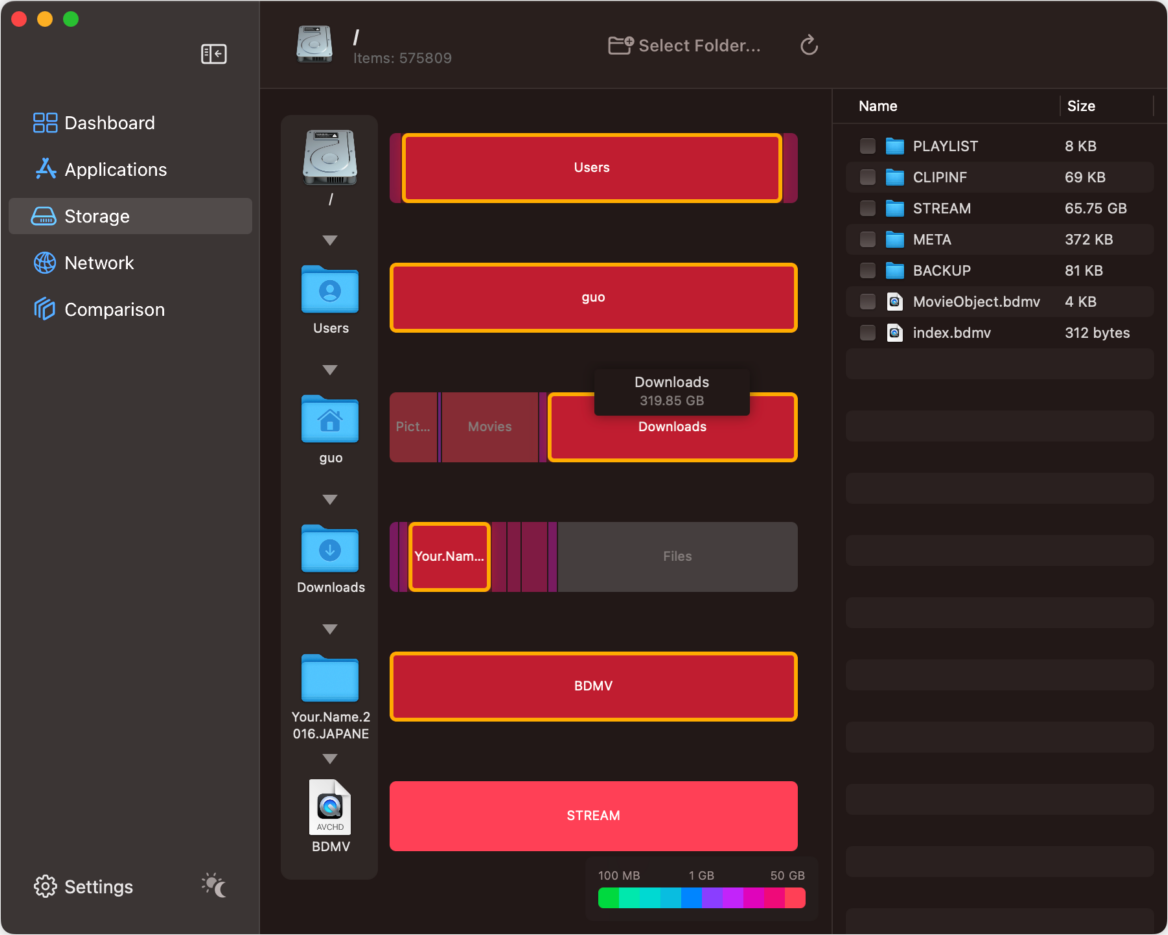Click the Dashboard grid icon

click(x=45, y=123)
